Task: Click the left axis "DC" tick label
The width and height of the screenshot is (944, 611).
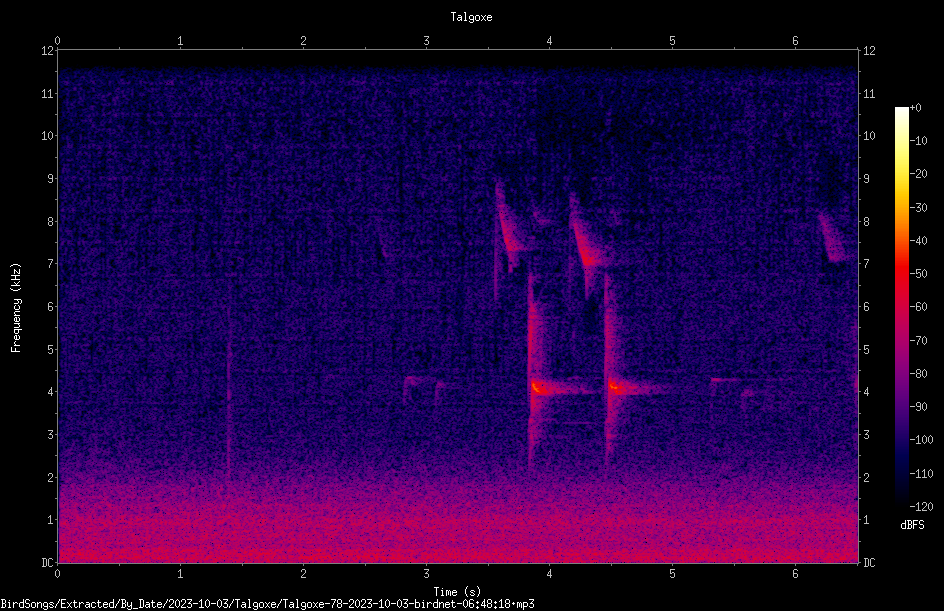Action: [x=48, y=563]
